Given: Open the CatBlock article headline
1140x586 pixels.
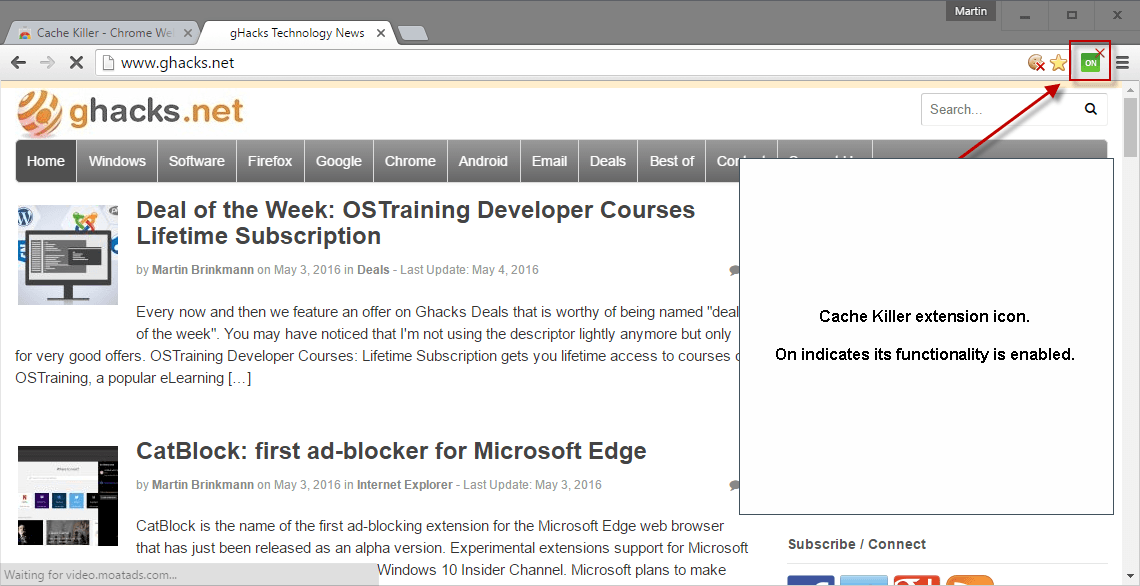Looking at the screenshot, I should click(x=391, y=451).
